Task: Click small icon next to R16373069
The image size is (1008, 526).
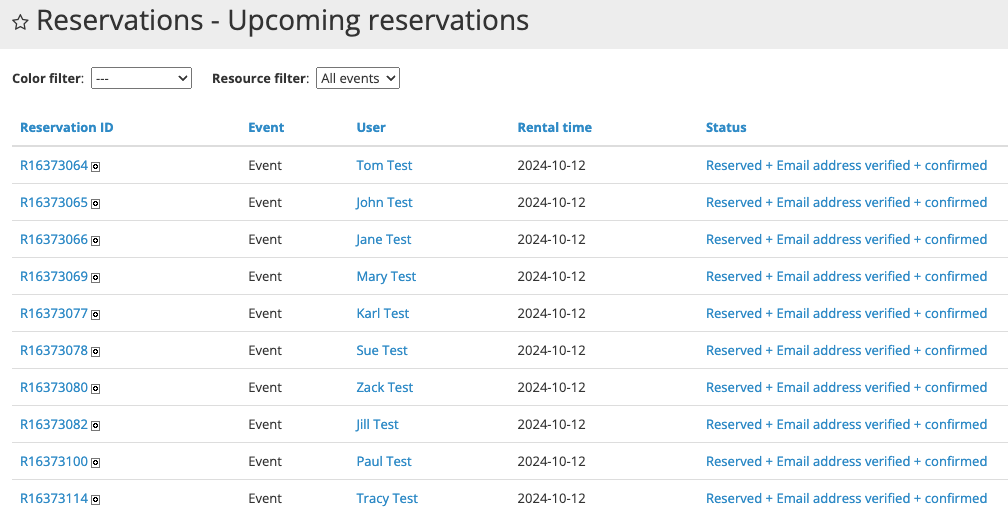Action: tap(96, 278)
